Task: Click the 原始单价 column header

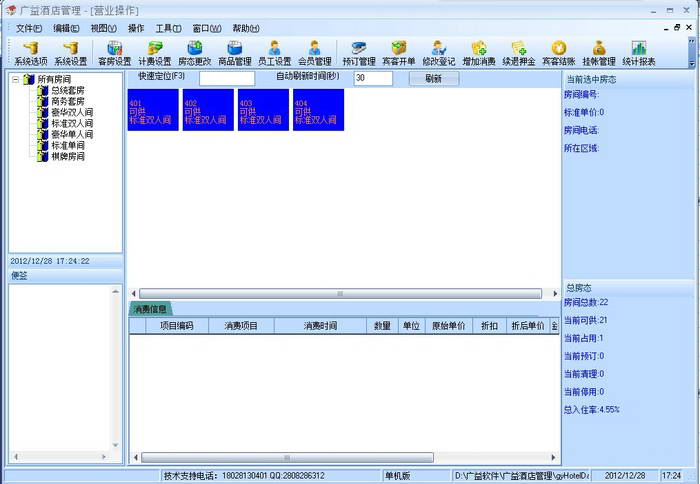Action: tap(449, 326)
